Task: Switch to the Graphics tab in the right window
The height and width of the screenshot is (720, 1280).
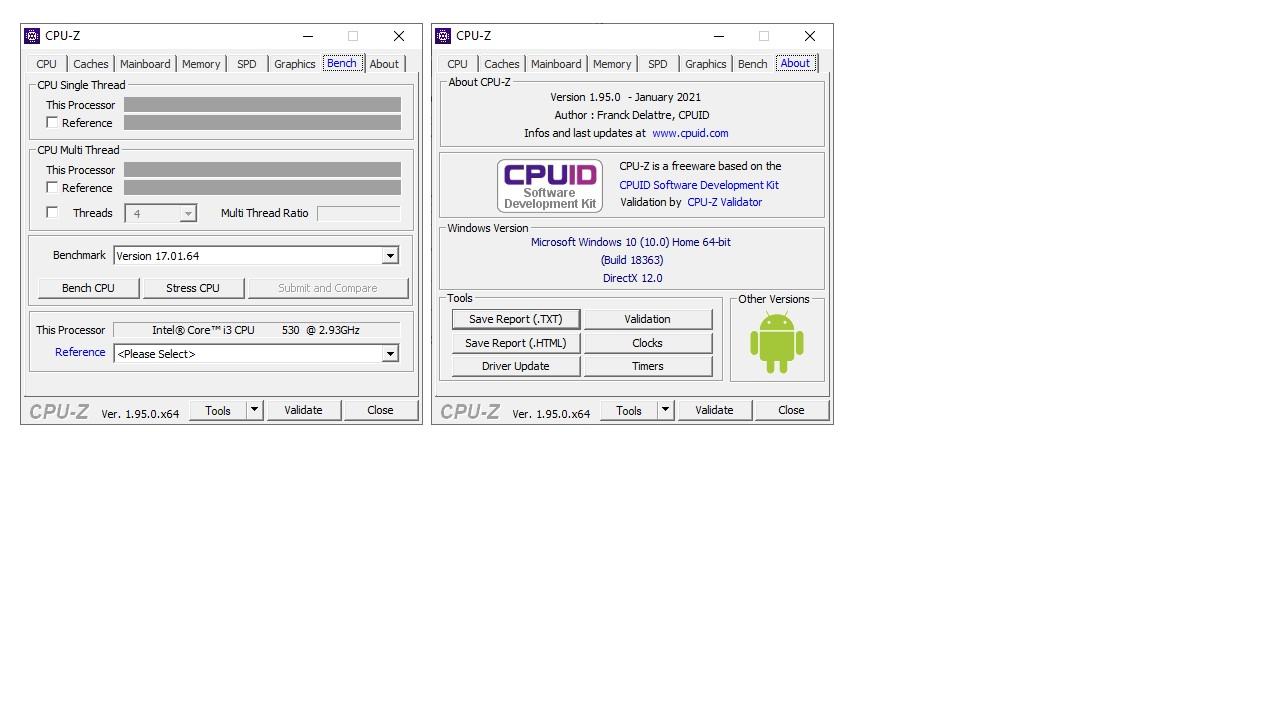Action: [x=706, y=64]
